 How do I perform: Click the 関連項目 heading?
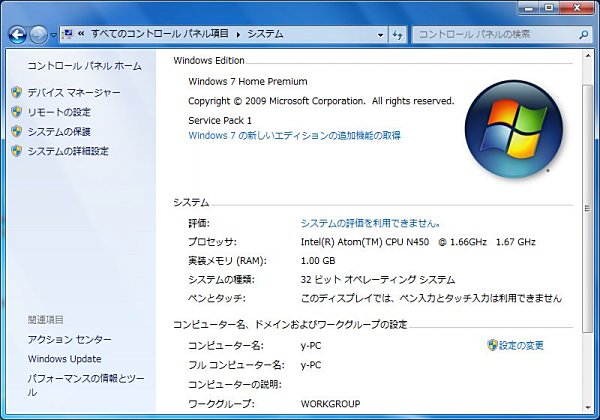click(x=46, y=320)
